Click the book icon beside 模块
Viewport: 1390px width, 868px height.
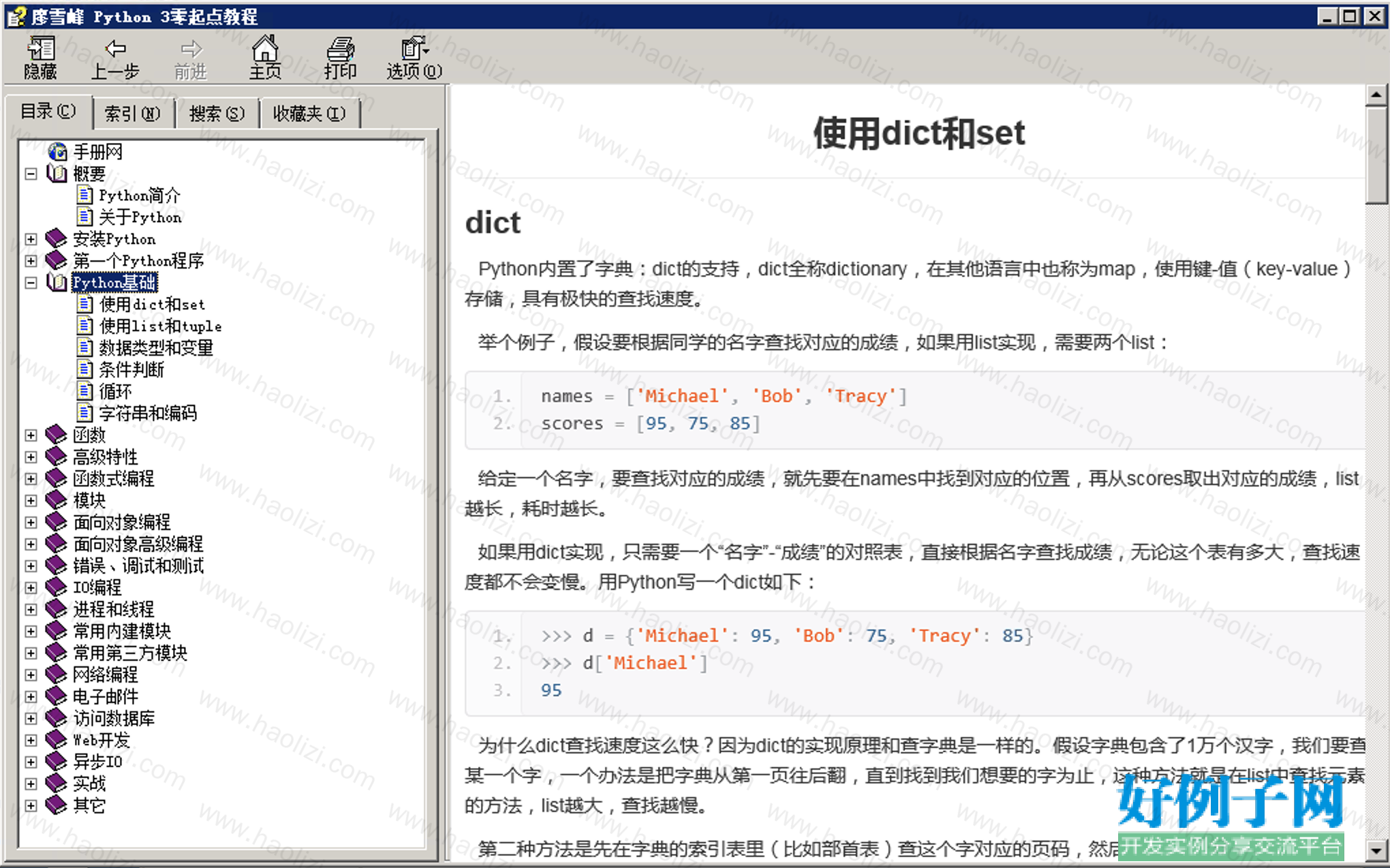click(x=56, y=500)
